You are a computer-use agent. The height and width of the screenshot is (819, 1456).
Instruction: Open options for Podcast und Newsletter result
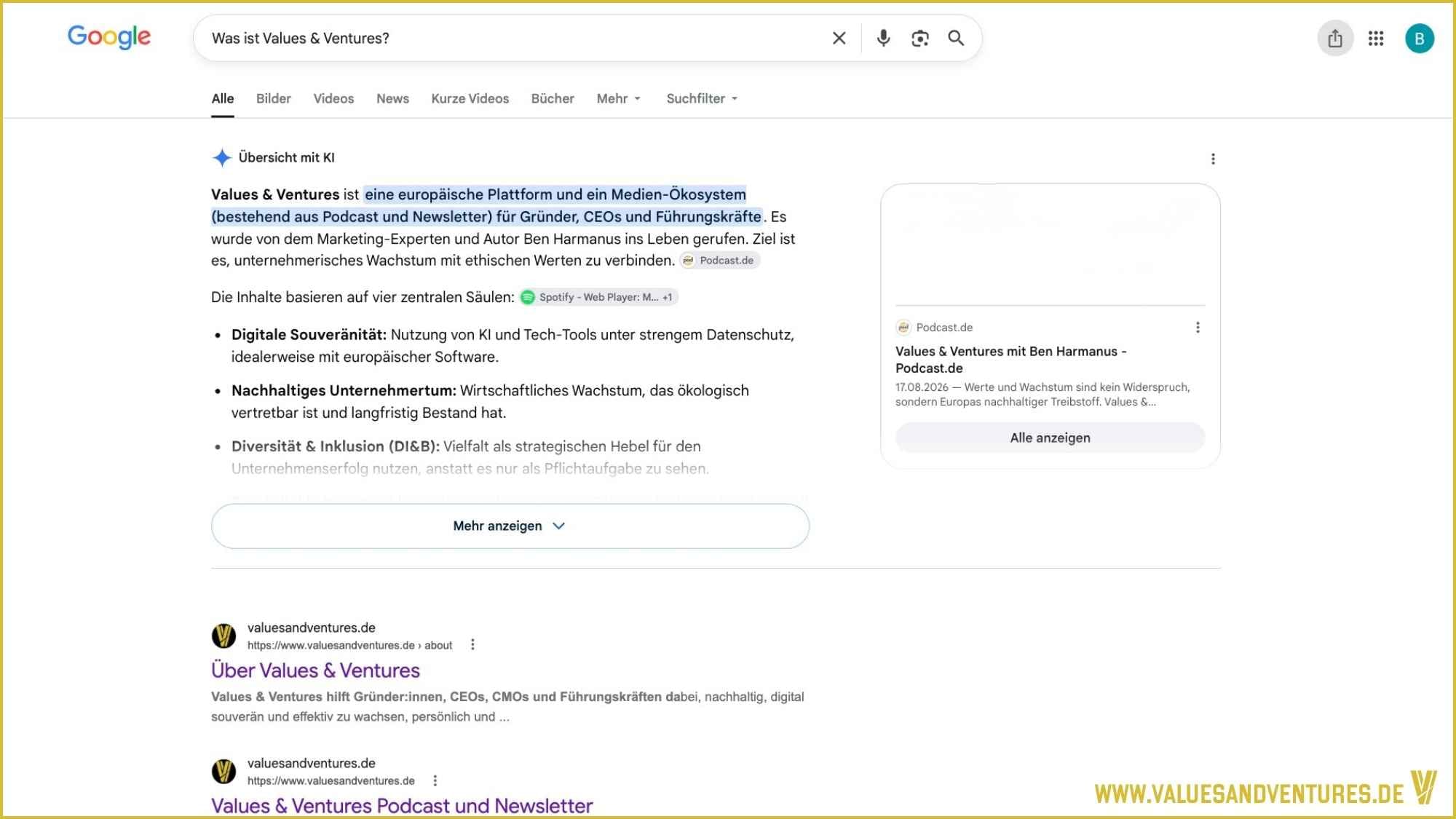click(435, 780)
